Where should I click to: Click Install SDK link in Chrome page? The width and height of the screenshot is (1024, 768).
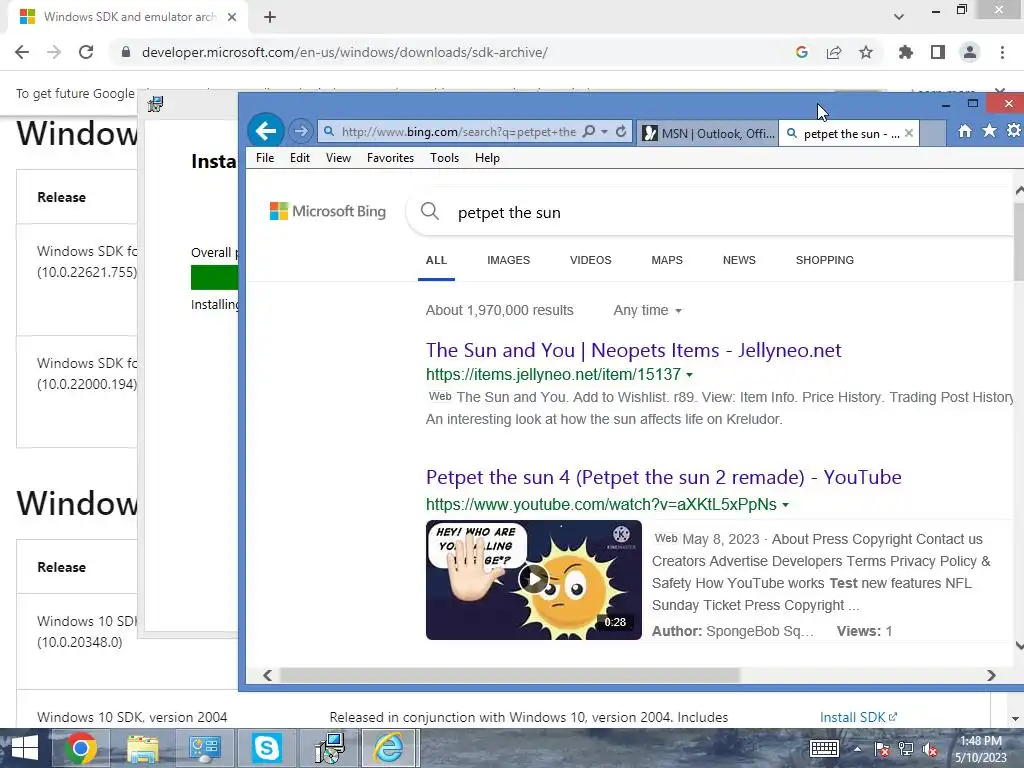click(x=858, y=717)
